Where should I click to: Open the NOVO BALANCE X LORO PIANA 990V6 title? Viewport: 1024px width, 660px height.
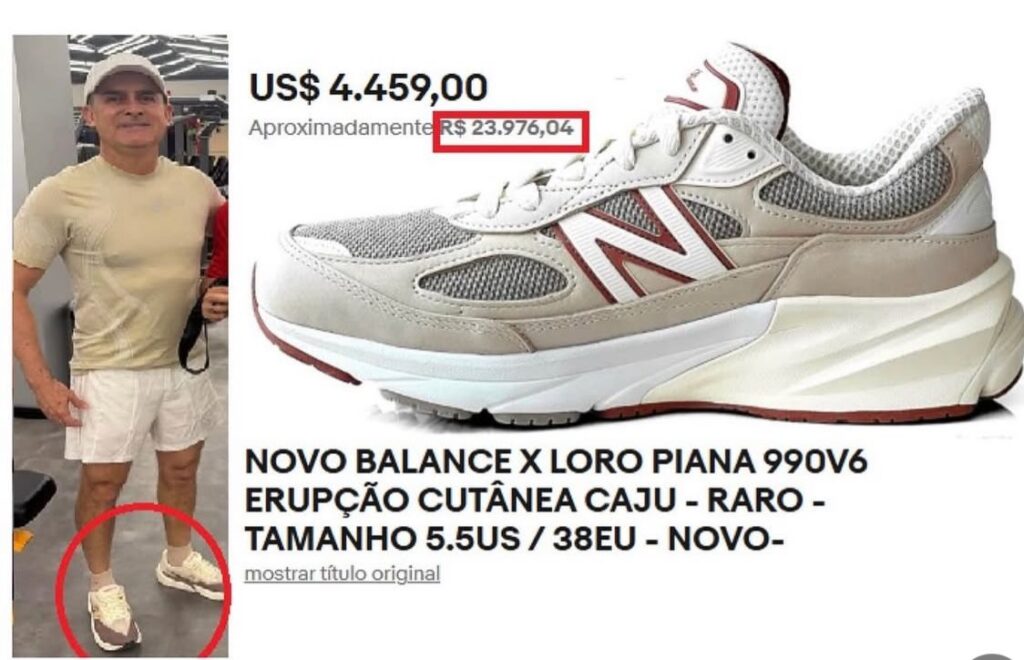556,462
